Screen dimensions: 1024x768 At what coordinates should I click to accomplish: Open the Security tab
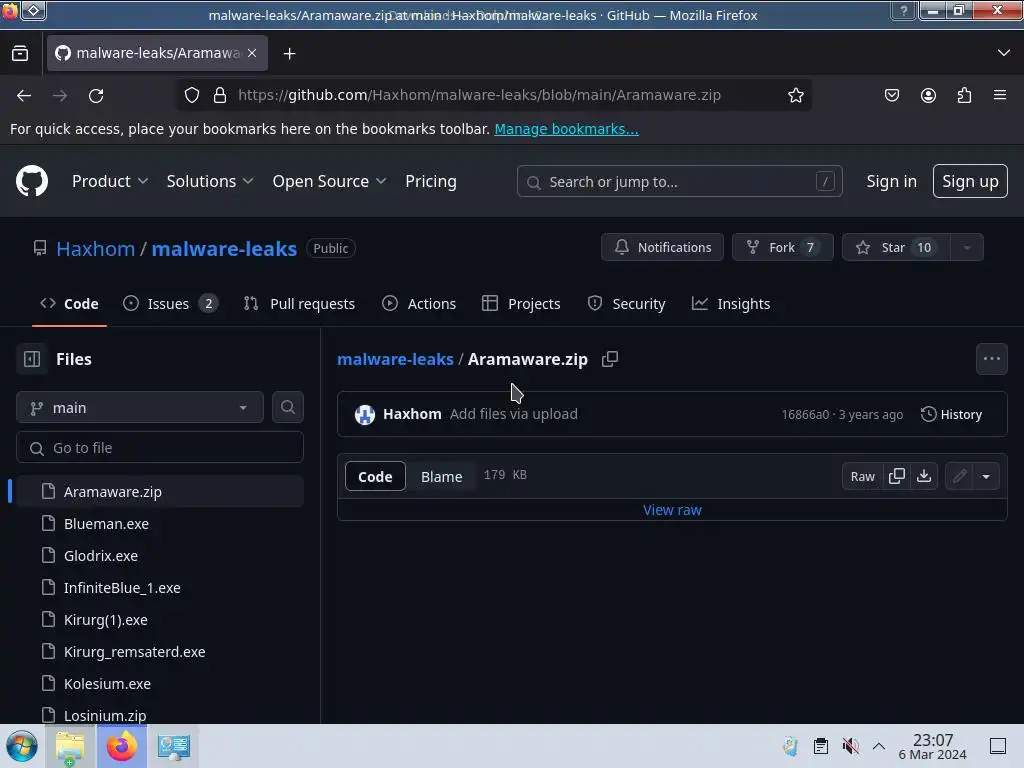click(626, 304)
